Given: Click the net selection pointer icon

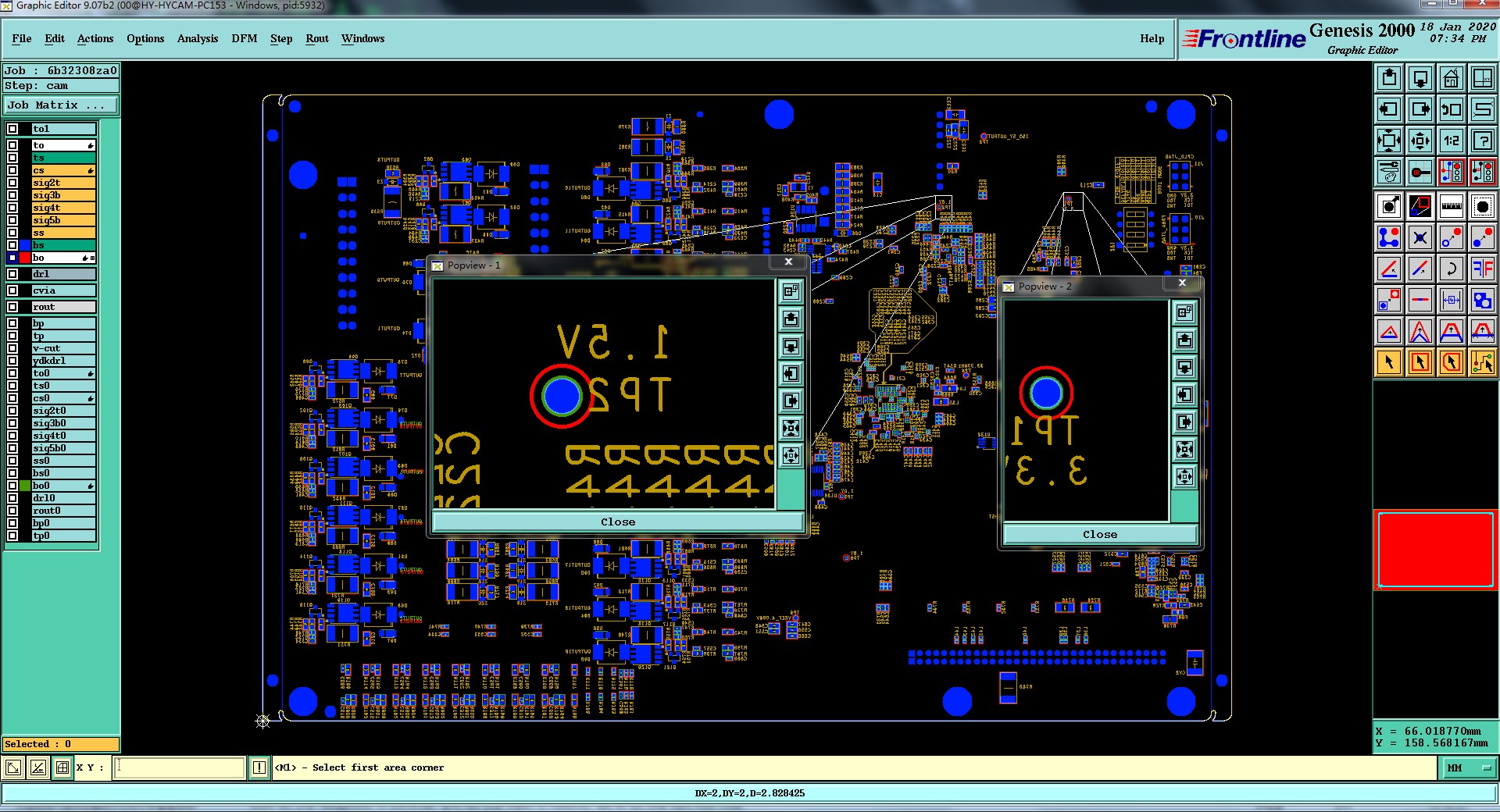Looking at the screenshot, I should 1482,362.
